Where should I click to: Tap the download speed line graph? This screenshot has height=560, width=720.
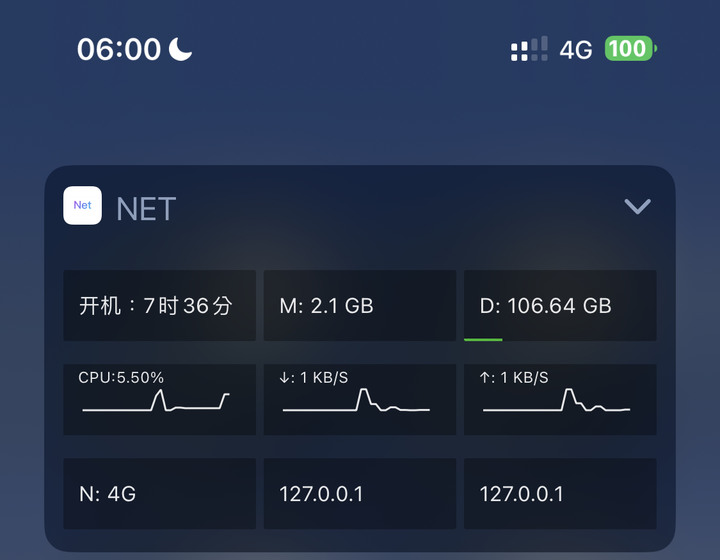coord(356,400)
